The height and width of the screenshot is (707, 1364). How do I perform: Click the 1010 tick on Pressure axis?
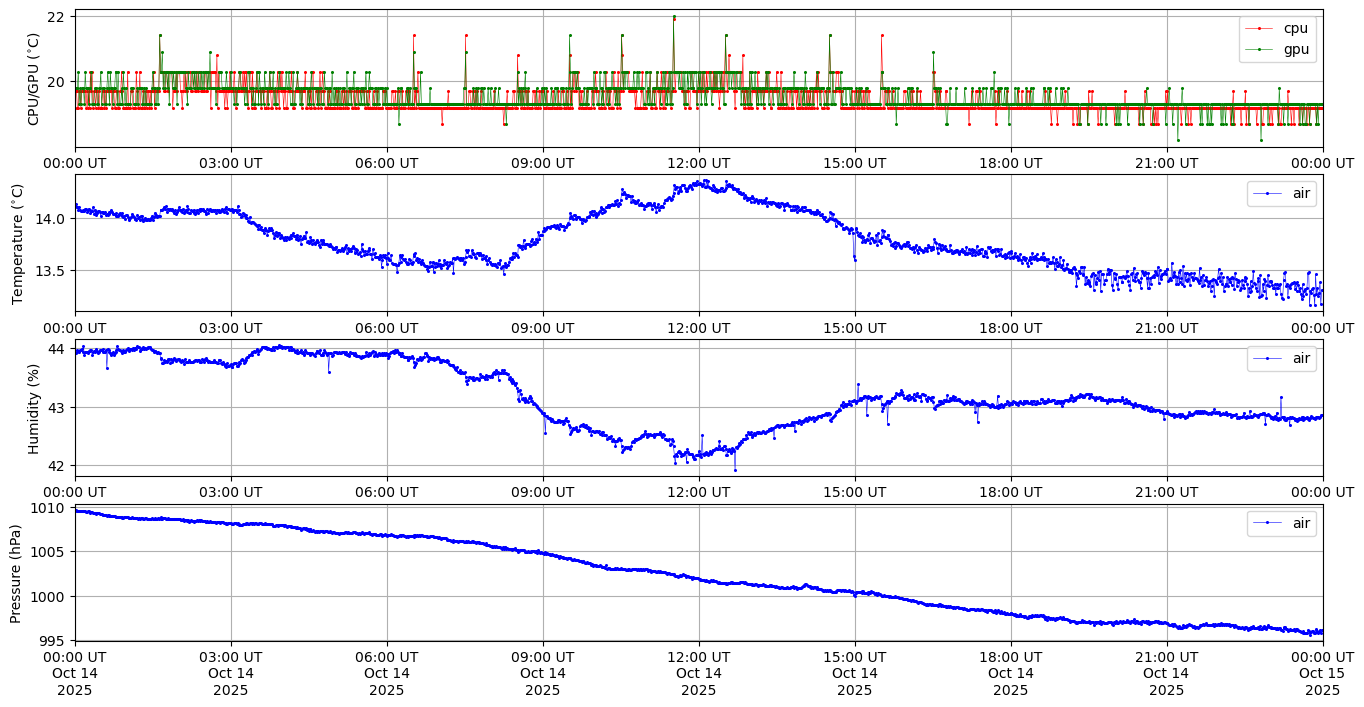pos(49,508)
